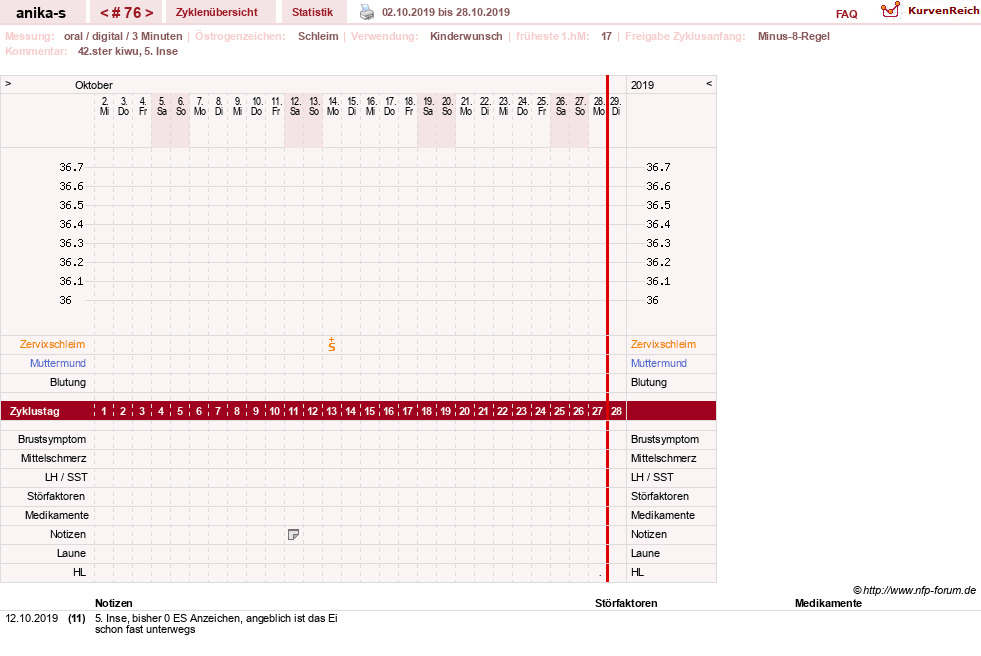Open the note icon on cycle day 11
Image resolution: width=981 pixels, height=656 pixels.
[293, 534]
